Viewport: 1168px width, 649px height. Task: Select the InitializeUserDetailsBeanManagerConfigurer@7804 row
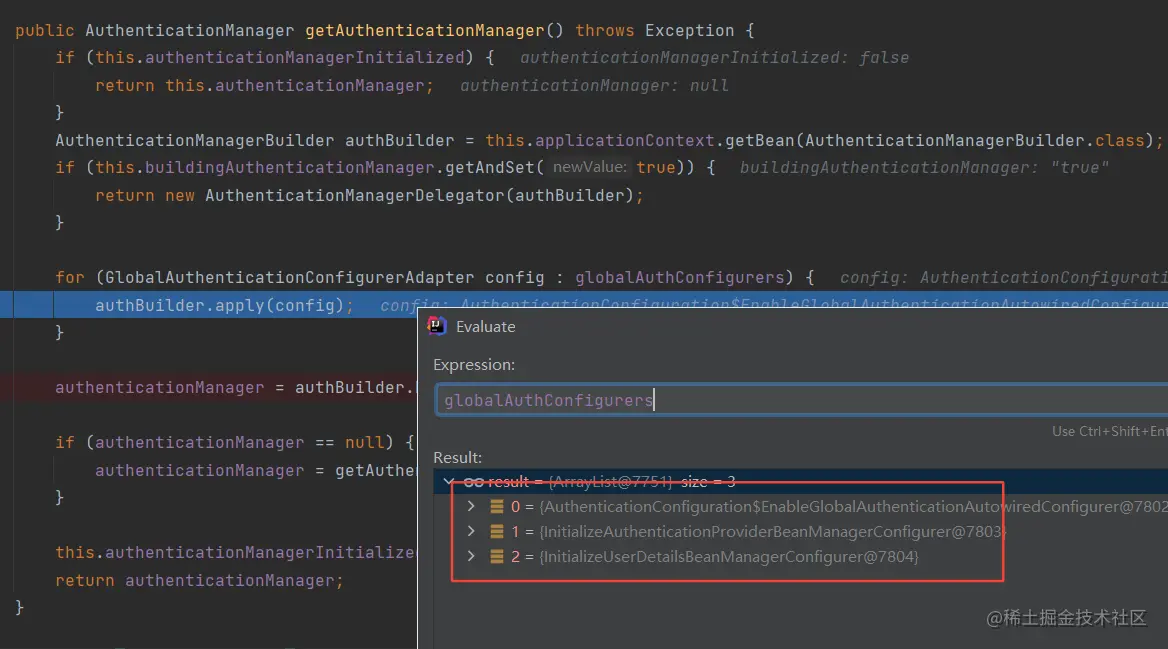click(x=801, y=557)
